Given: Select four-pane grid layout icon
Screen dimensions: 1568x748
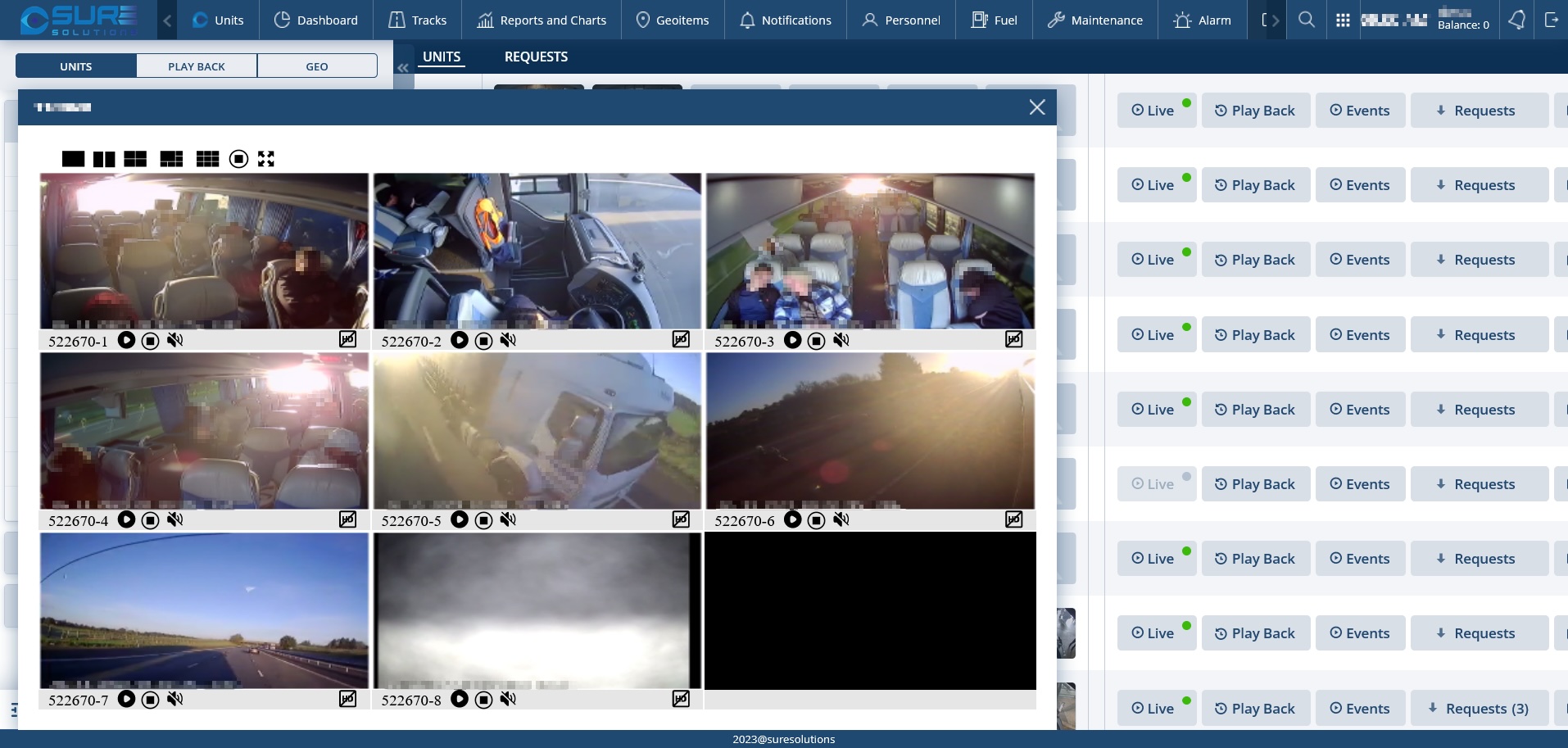Looking at the screenshot, I should (x=135, y=159).
